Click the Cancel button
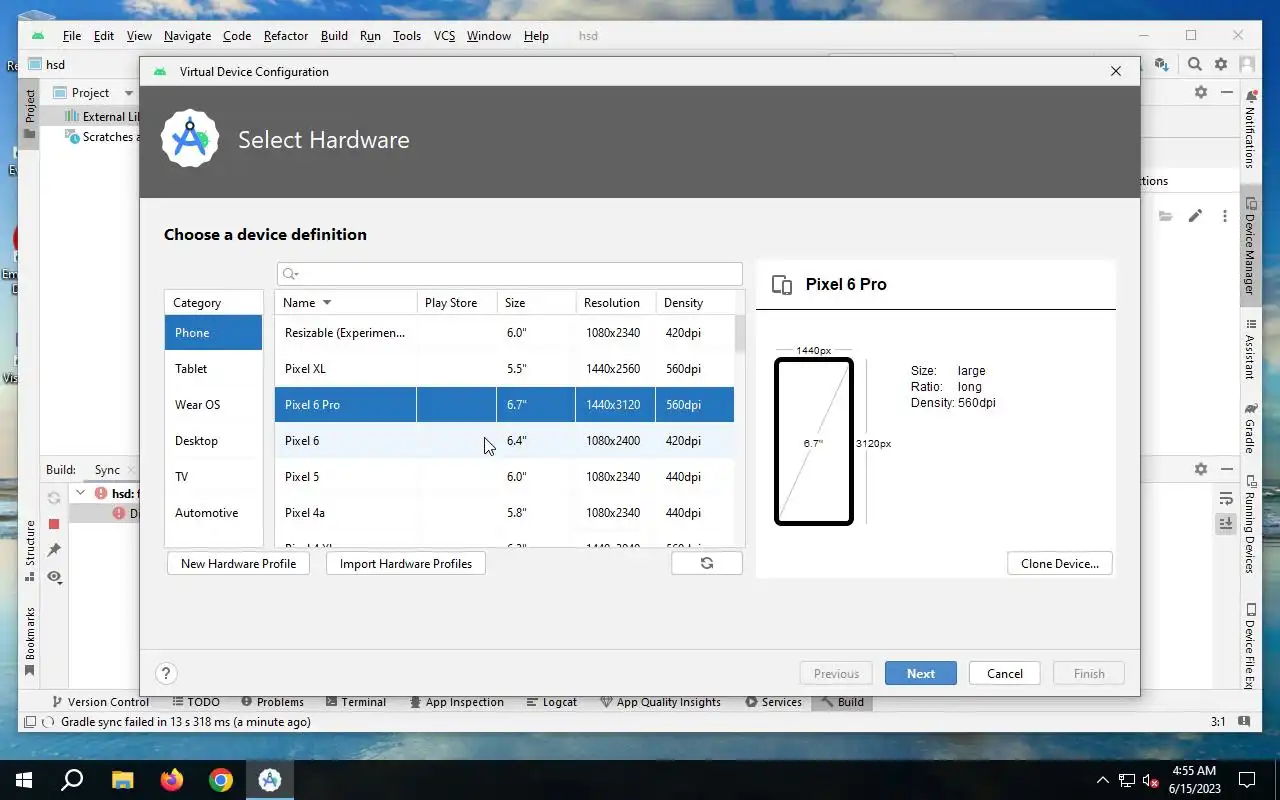The width and height of the screenshot is (1280, 800). point(1005,674)
